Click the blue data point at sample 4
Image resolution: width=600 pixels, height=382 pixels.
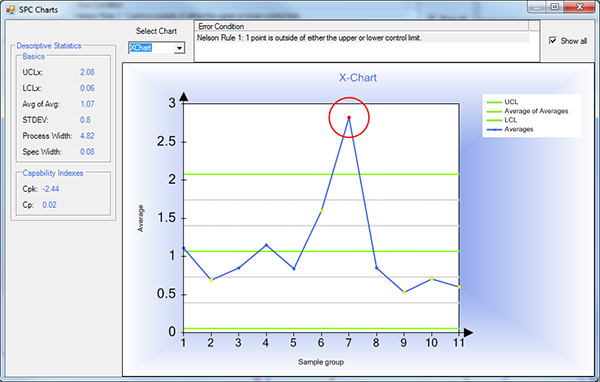pyautogui.click(x=266, y=245)
